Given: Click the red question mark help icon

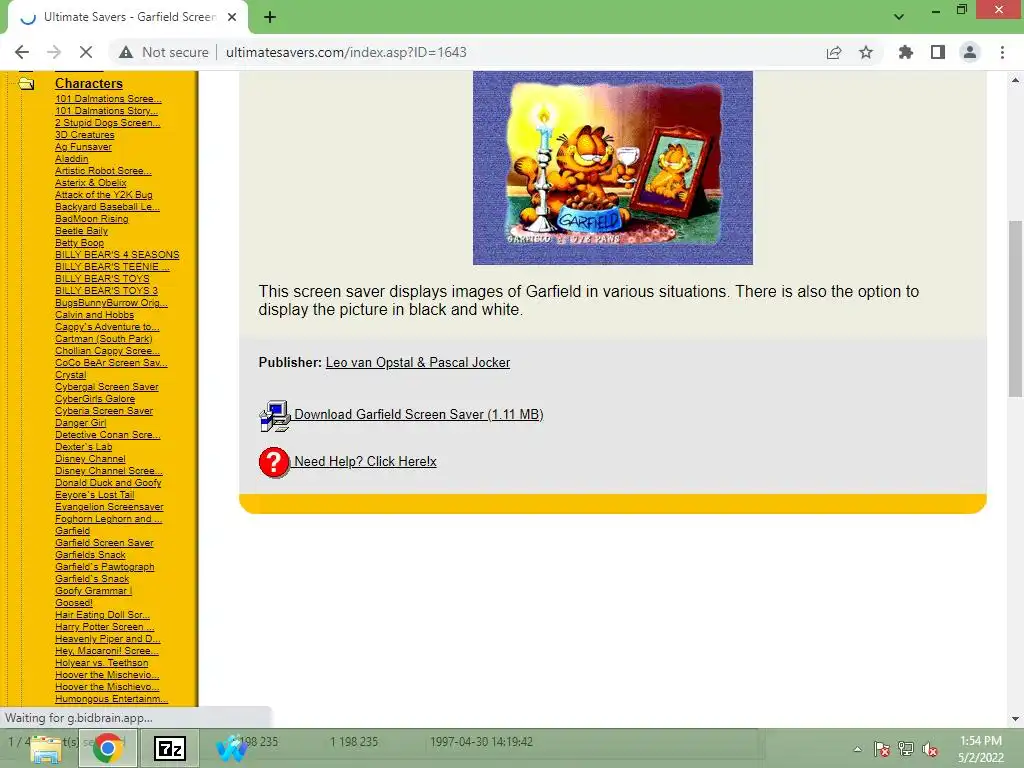Looking at the screenshot, I should coord(274,463).
